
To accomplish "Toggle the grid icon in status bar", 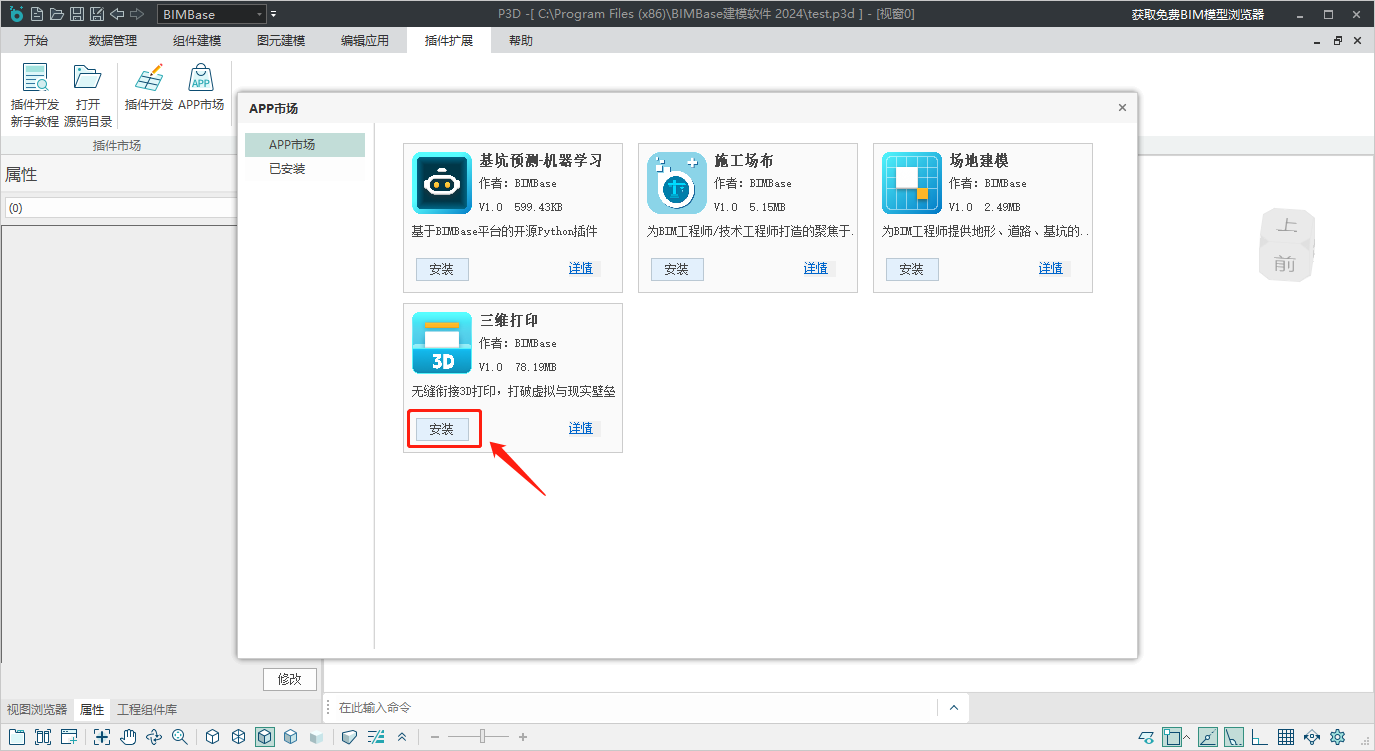I will pos(1286,737).
